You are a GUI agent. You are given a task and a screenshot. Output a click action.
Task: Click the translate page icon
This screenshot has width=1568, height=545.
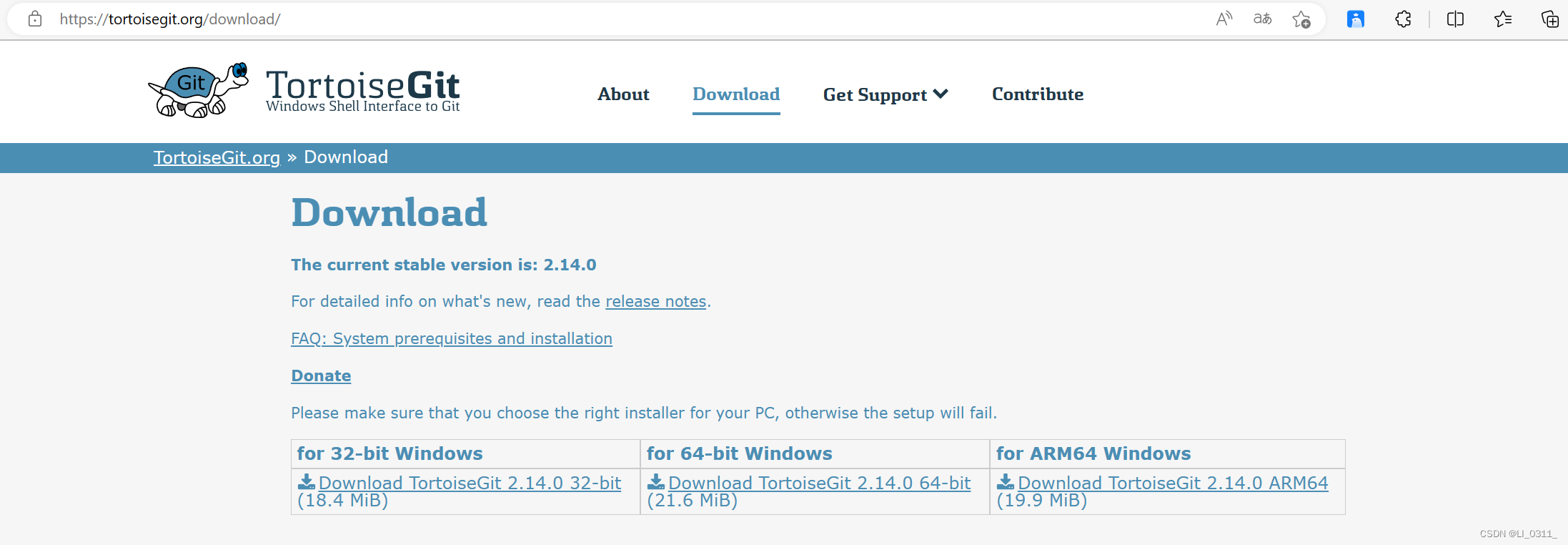(1263, 19)
